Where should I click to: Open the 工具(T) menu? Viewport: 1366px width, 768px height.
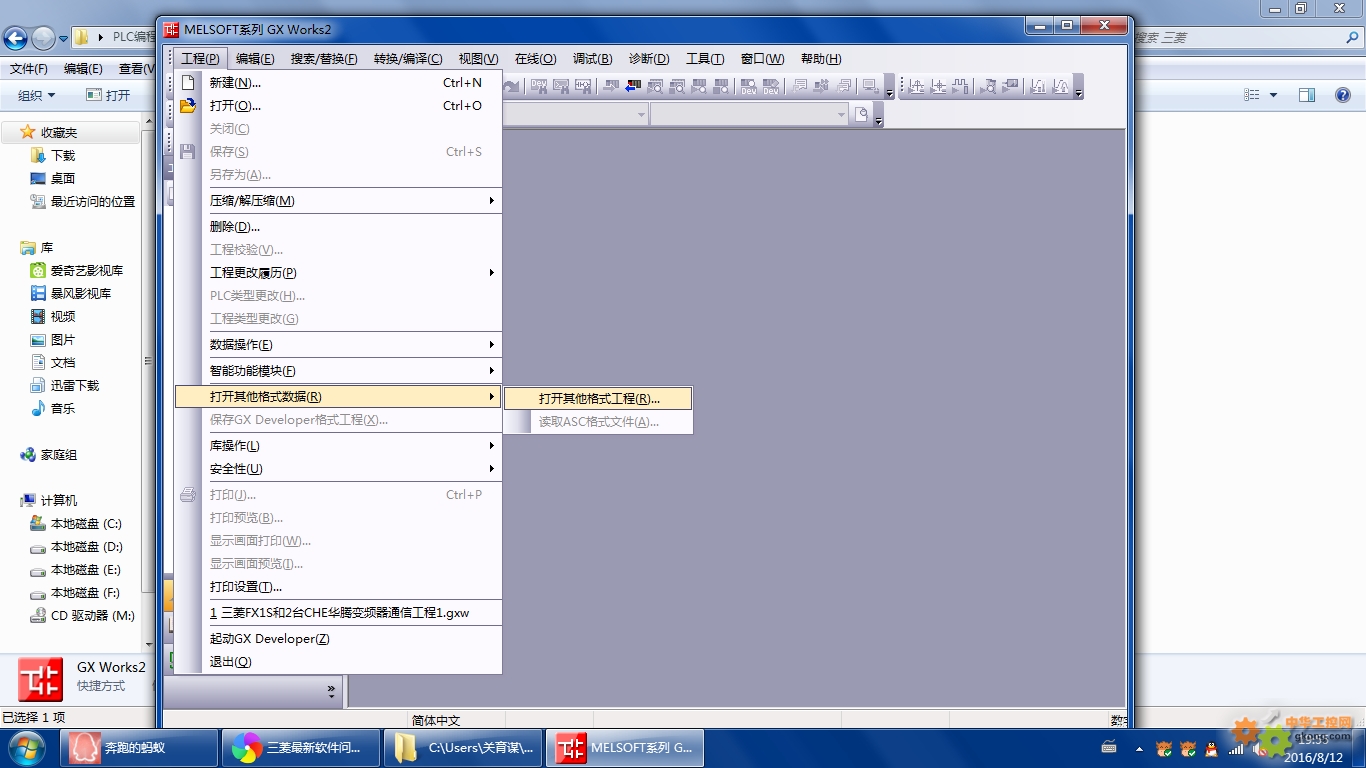tap(705, 59)
